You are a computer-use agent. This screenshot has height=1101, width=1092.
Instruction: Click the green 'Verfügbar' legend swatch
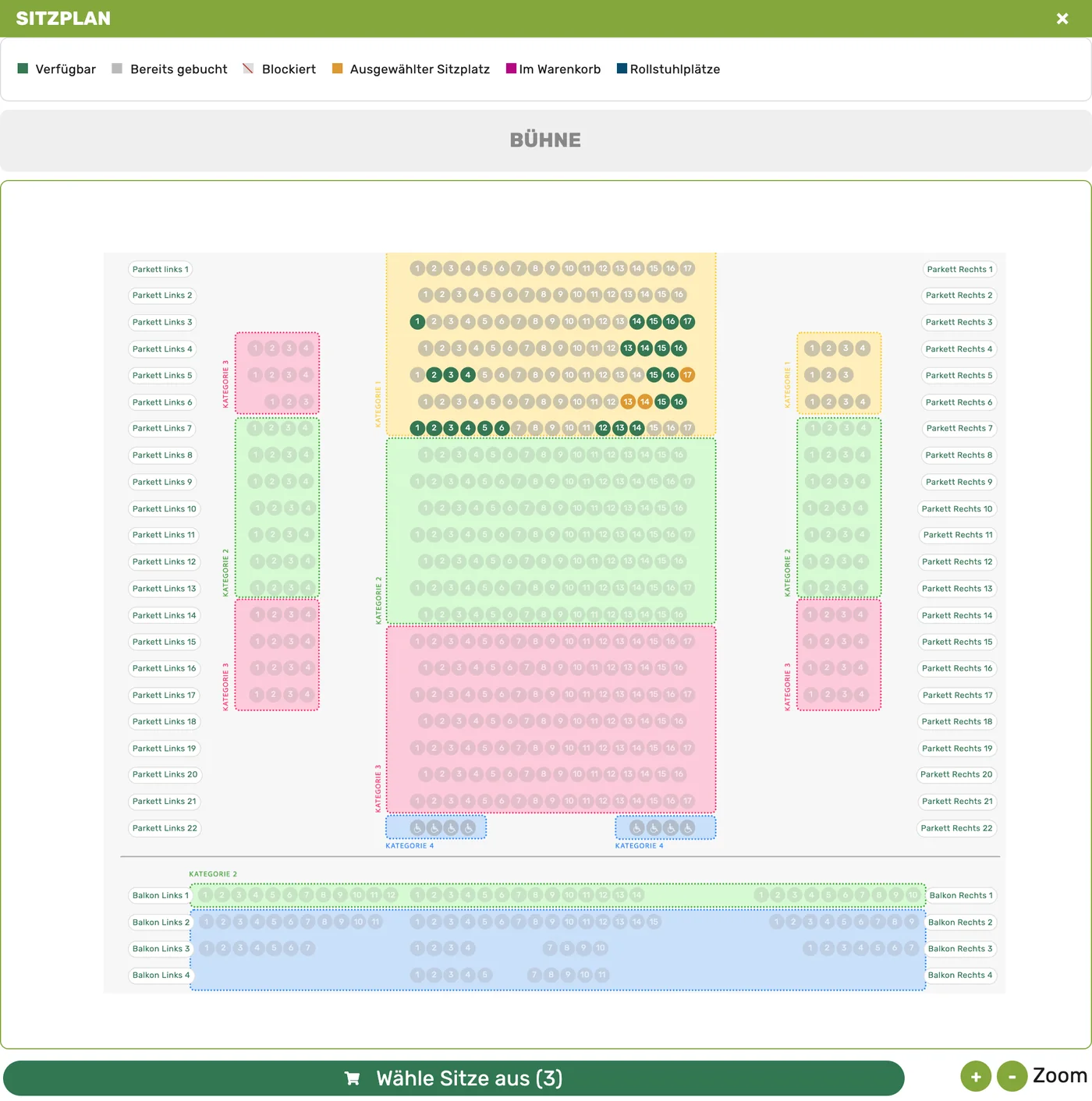(23, 69)
